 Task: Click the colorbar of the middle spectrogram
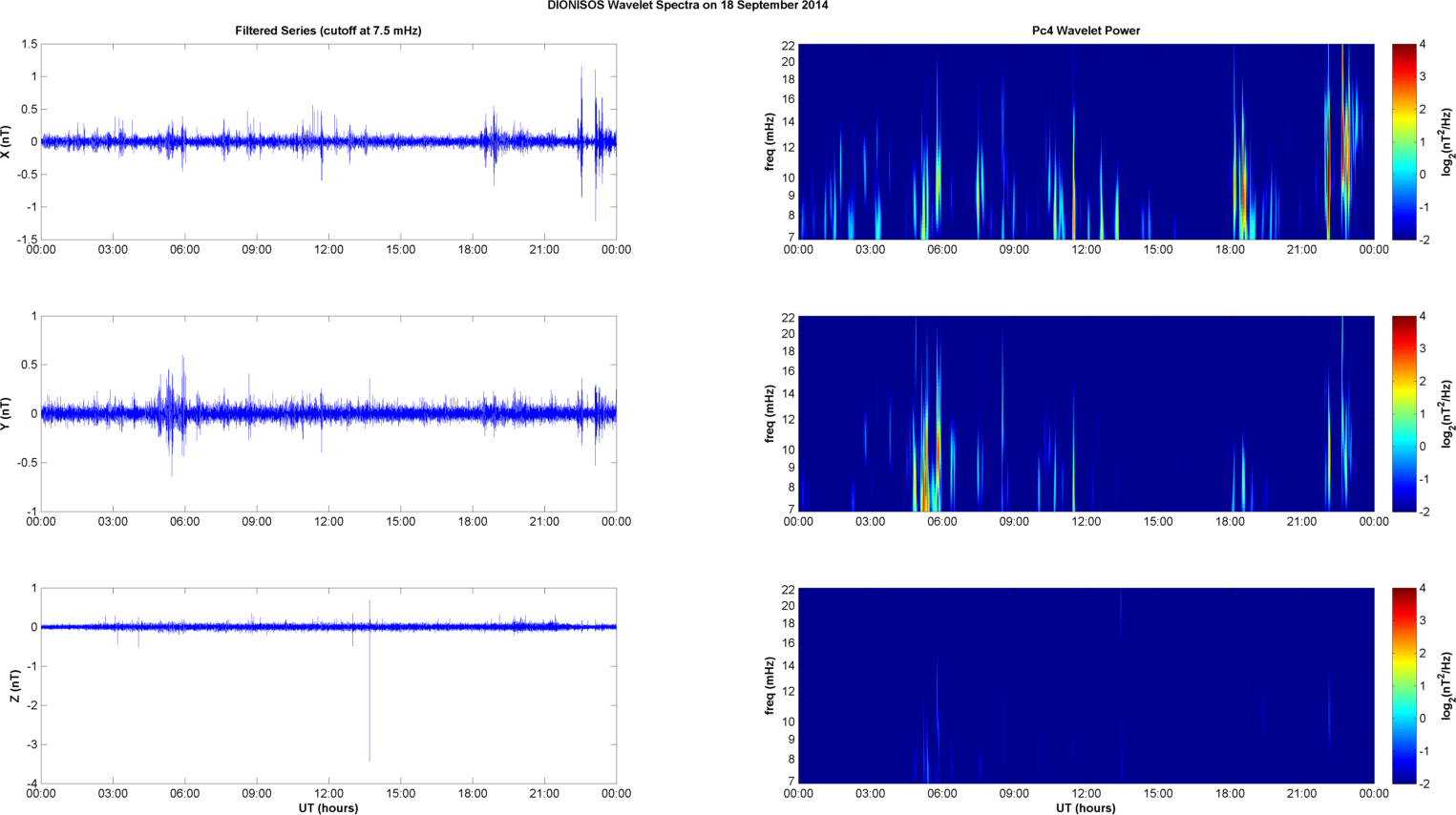pyautogui.click(x=1403, y=413)
